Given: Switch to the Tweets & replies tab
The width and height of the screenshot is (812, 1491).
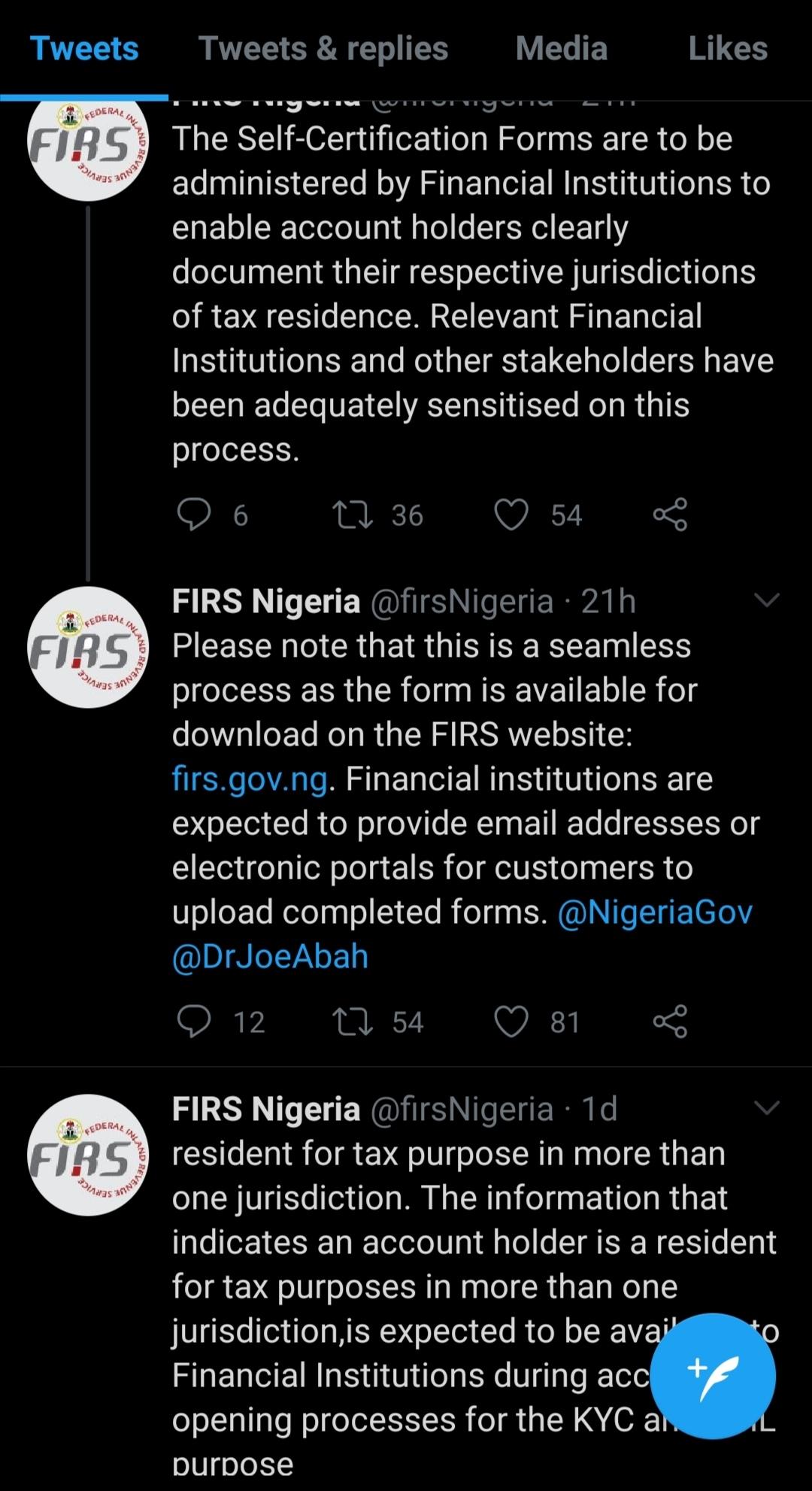Looking at the screenshot, I should tap(323, 49).
